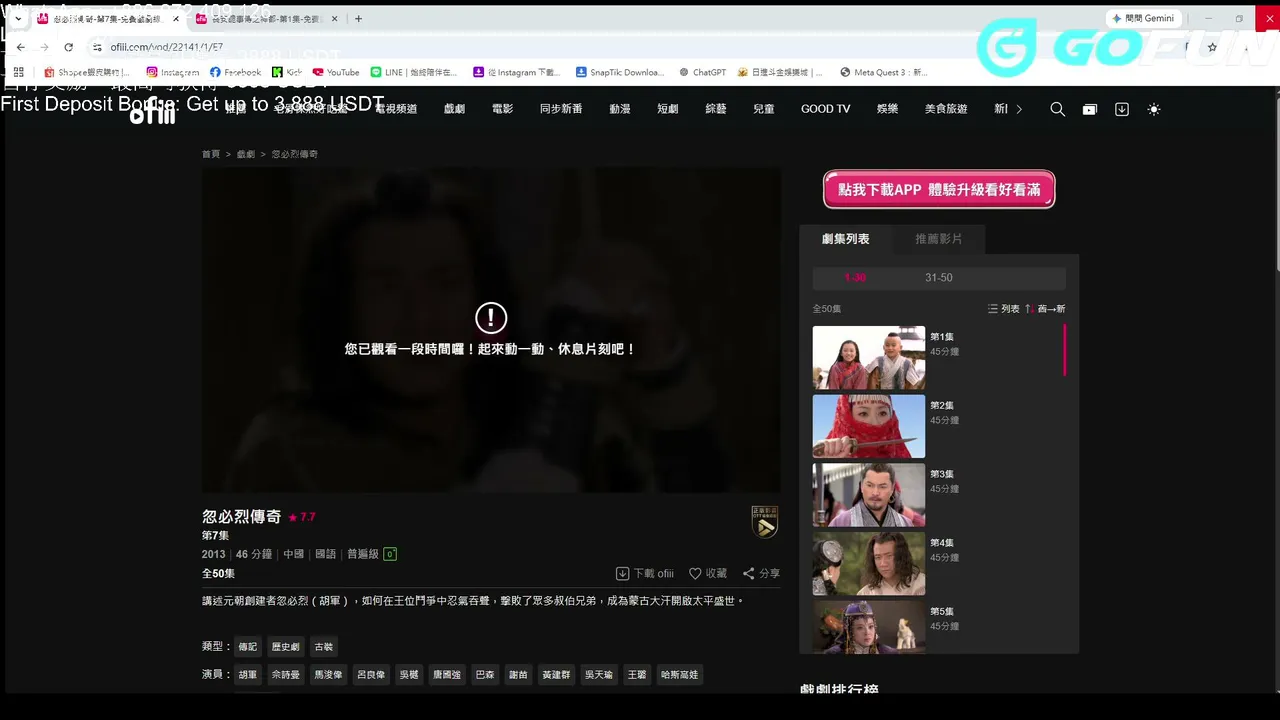Open the 同步新番 navigation item

[x=561, y=109]
